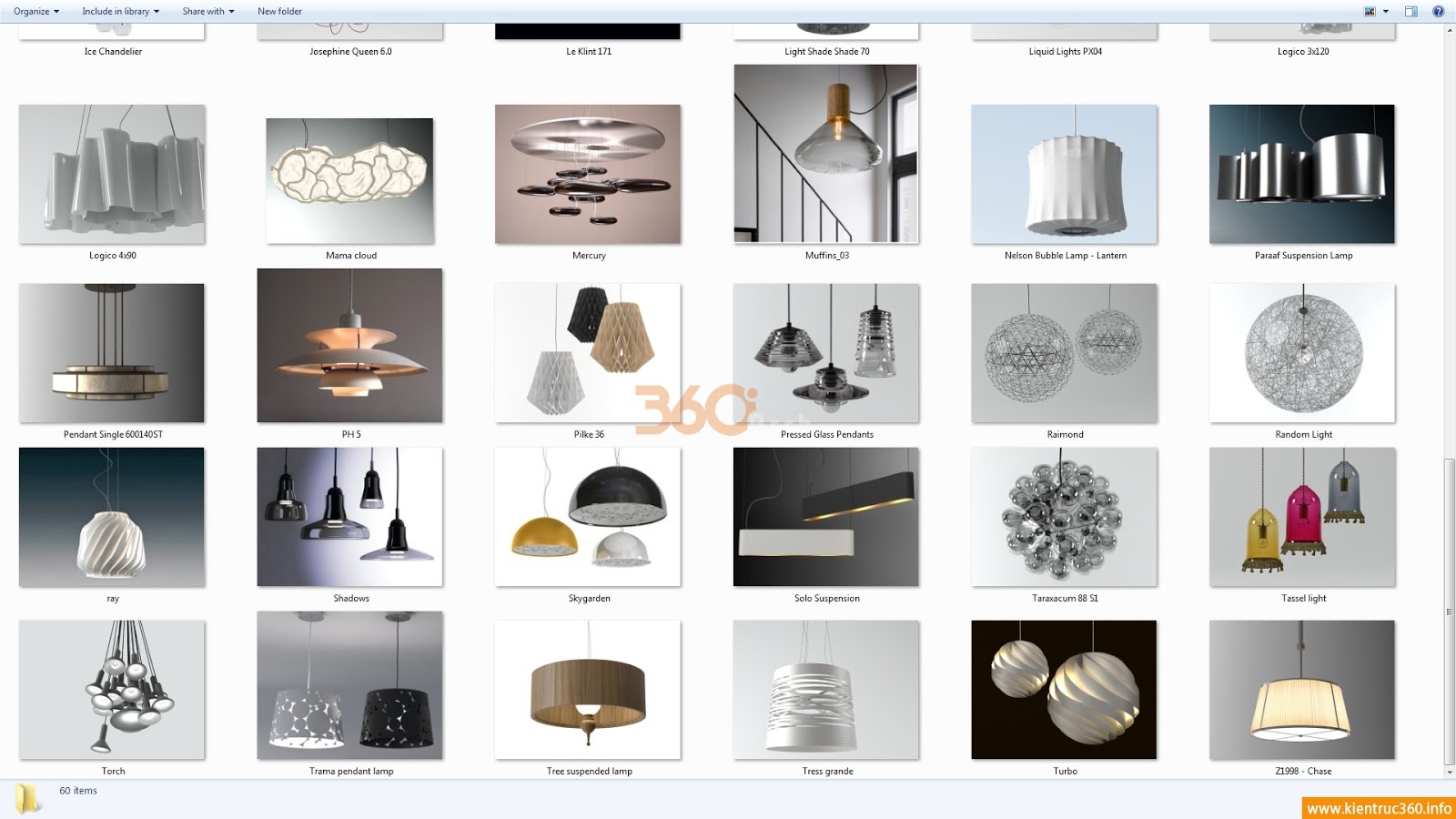This screenshot has width=1456, height=819.
Task: Select the Tress grande thumbnail
Action: pyautogui.click(x=826, y=690)
